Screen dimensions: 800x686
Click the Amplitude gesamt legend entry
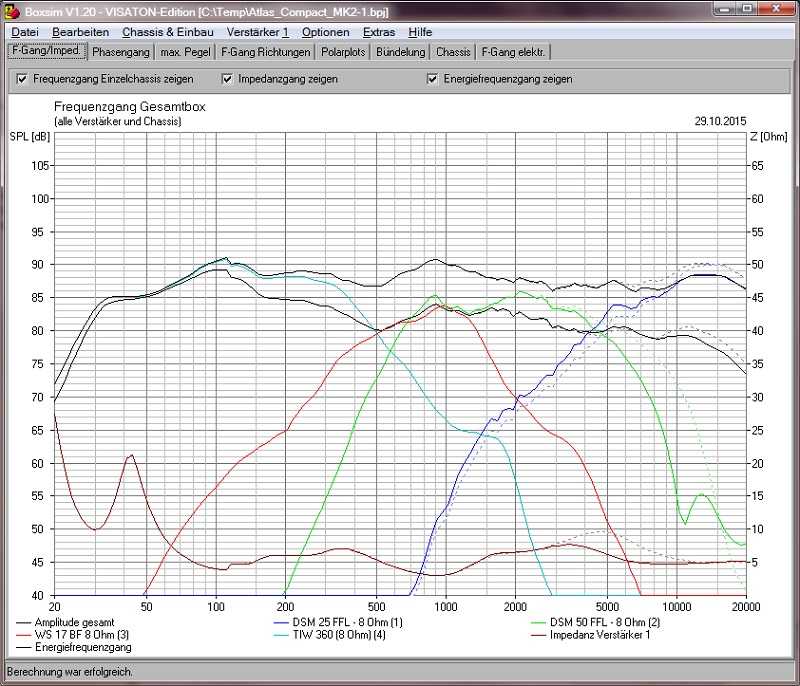65,622
